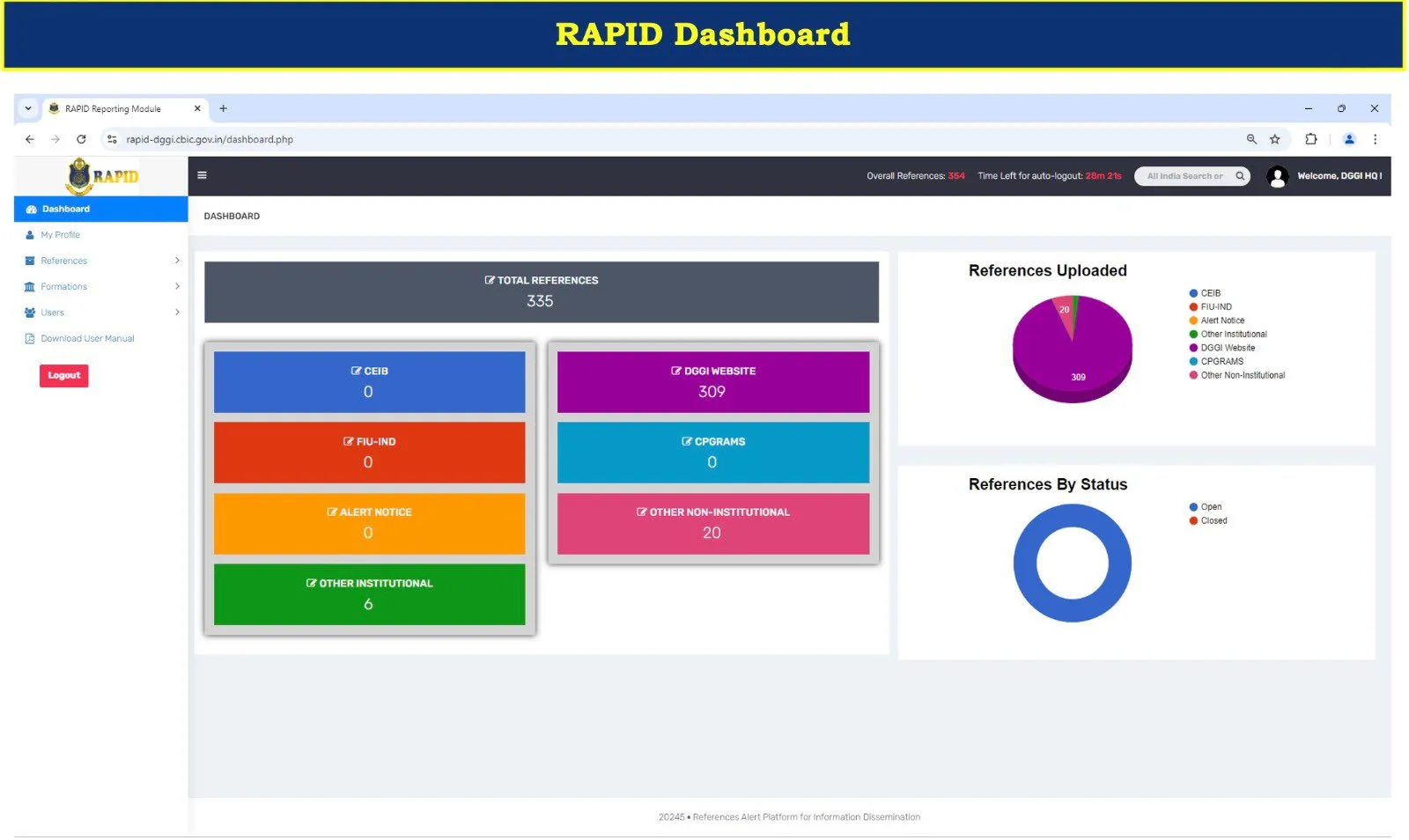Toggle FIU-IND legend swatch
Viewport: 1409px width, 840px height.
[x=1193, y=307]
